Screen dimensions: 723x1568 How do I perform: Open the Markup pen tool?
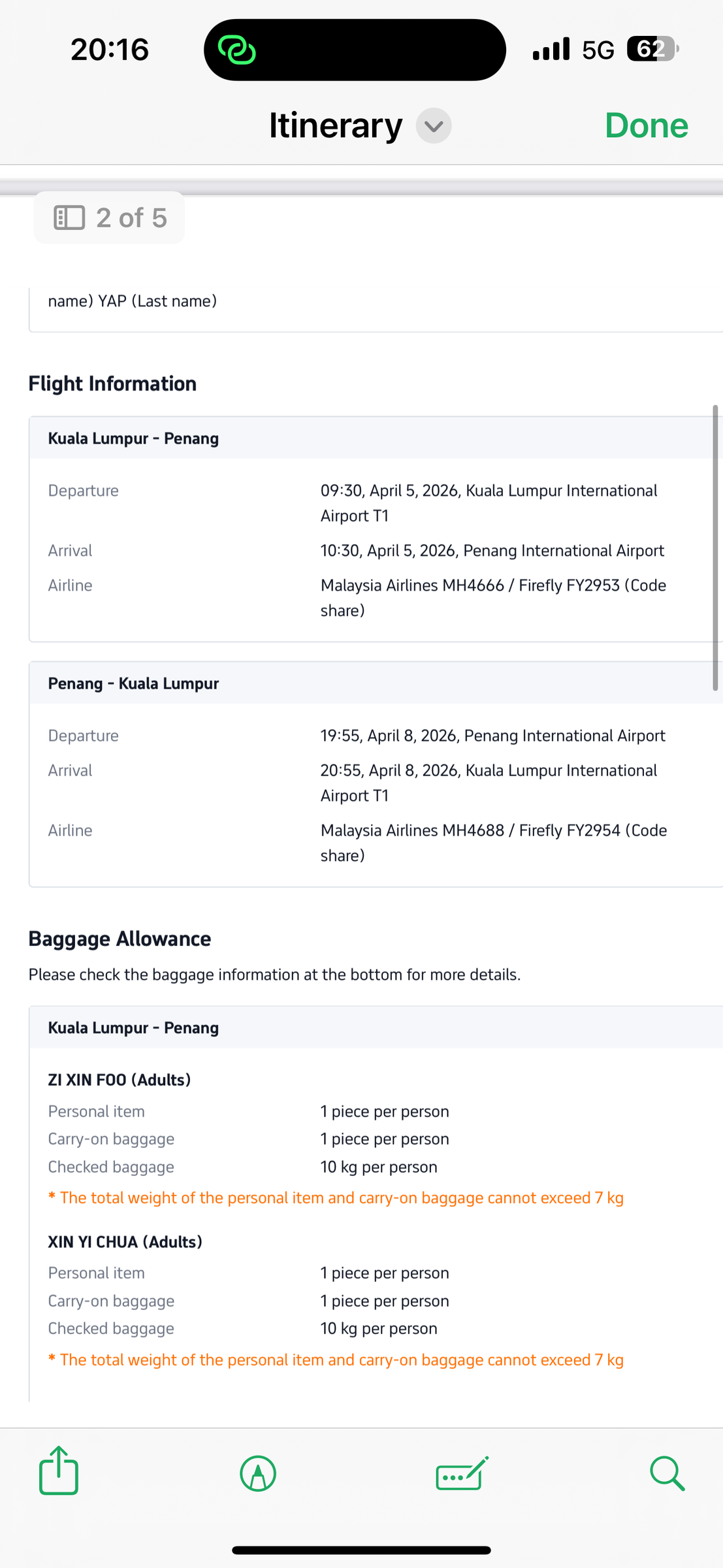pos(258,1473)
